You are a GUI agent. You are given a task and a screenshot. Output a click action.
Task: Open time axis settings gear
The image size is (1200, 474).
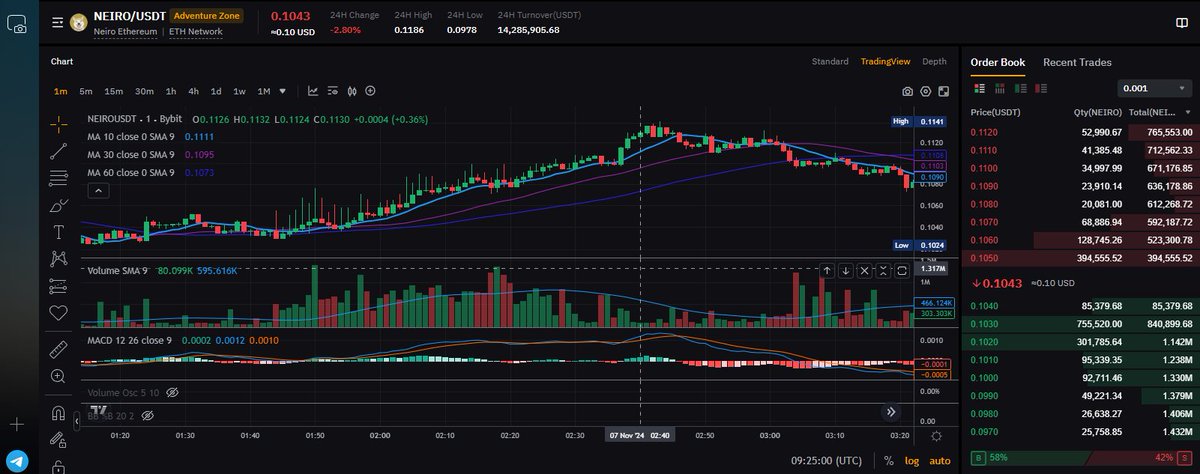[936, 436]
